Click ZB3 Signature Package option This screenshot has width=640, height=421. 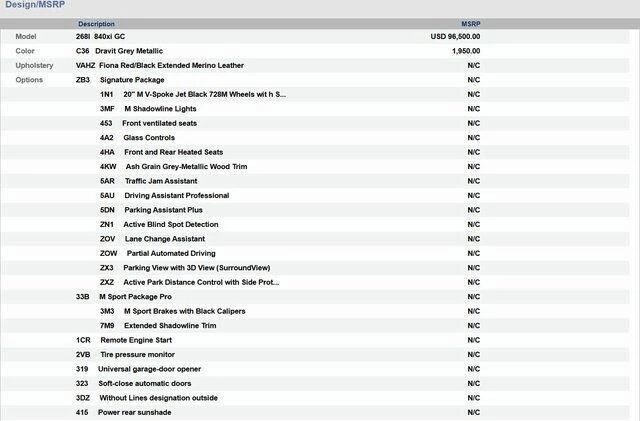[132, 80]
